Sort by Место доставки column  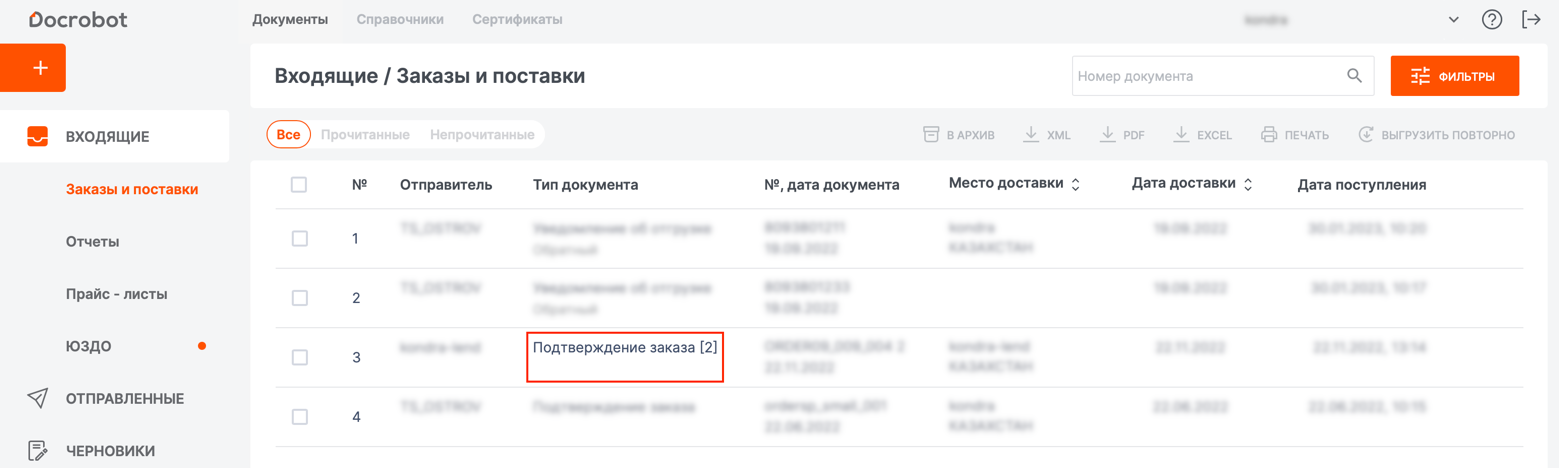(1075, 185)
